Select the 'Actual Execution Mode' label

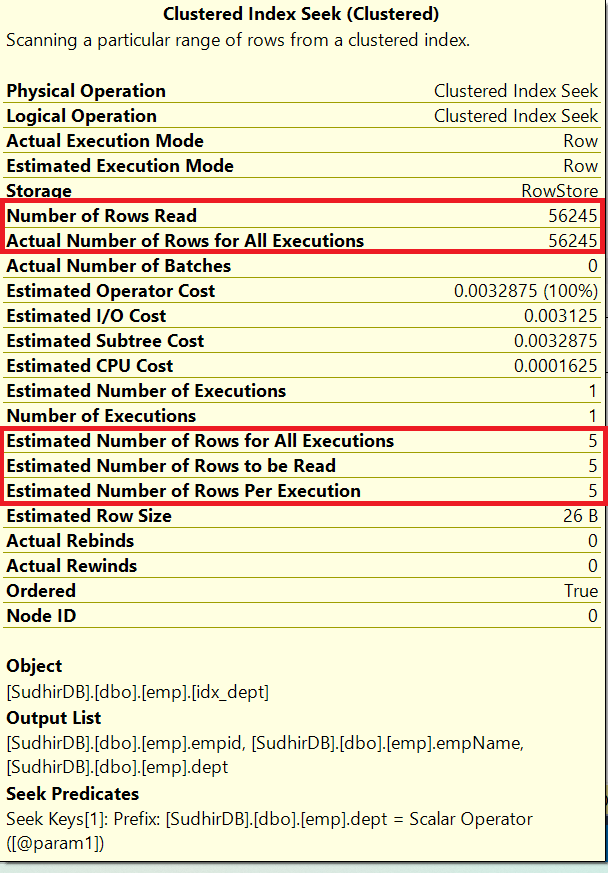105,141
